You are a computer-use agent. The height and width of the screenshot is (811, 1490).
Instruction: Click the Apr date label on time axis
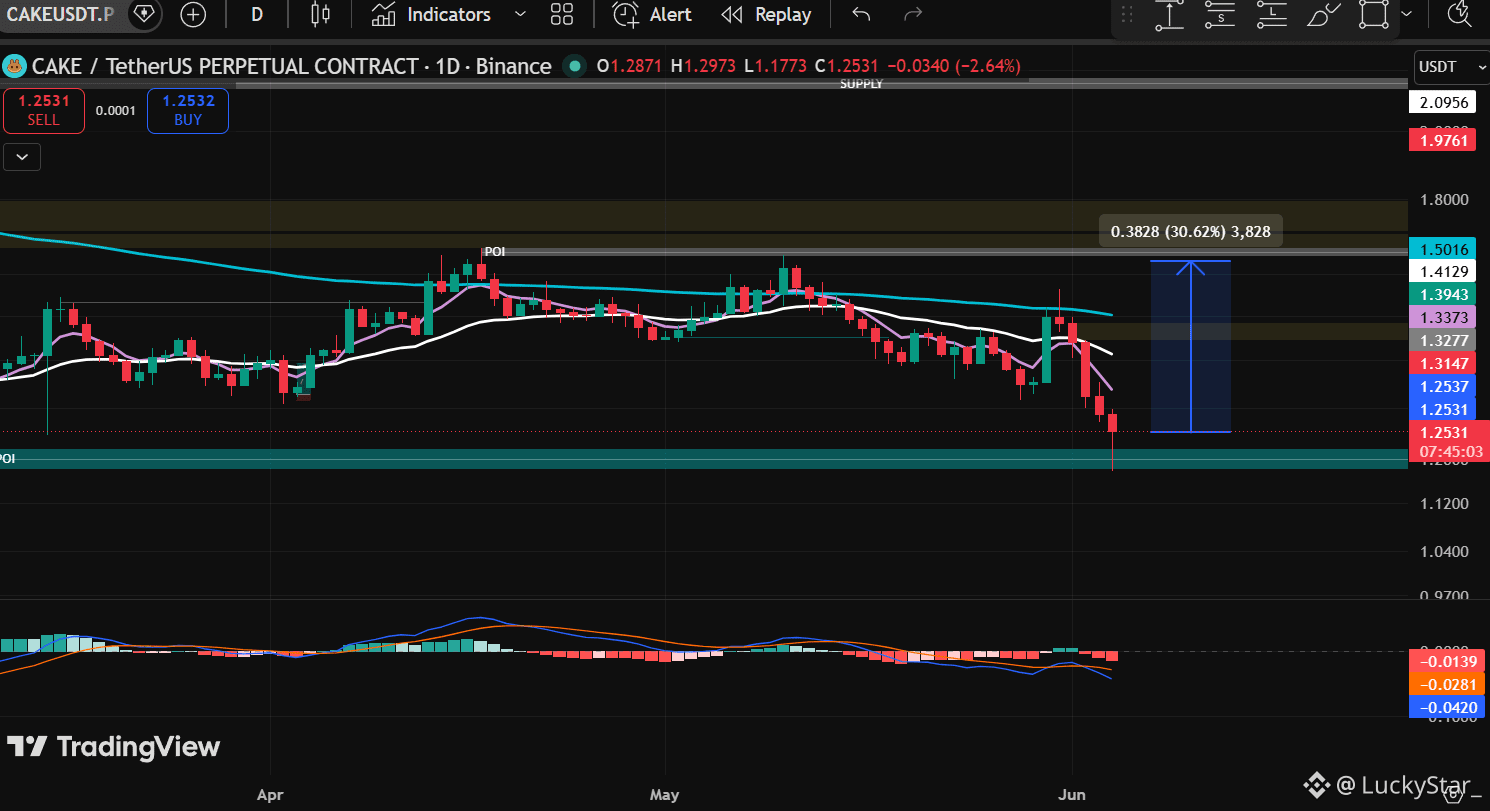click(270, 795)
